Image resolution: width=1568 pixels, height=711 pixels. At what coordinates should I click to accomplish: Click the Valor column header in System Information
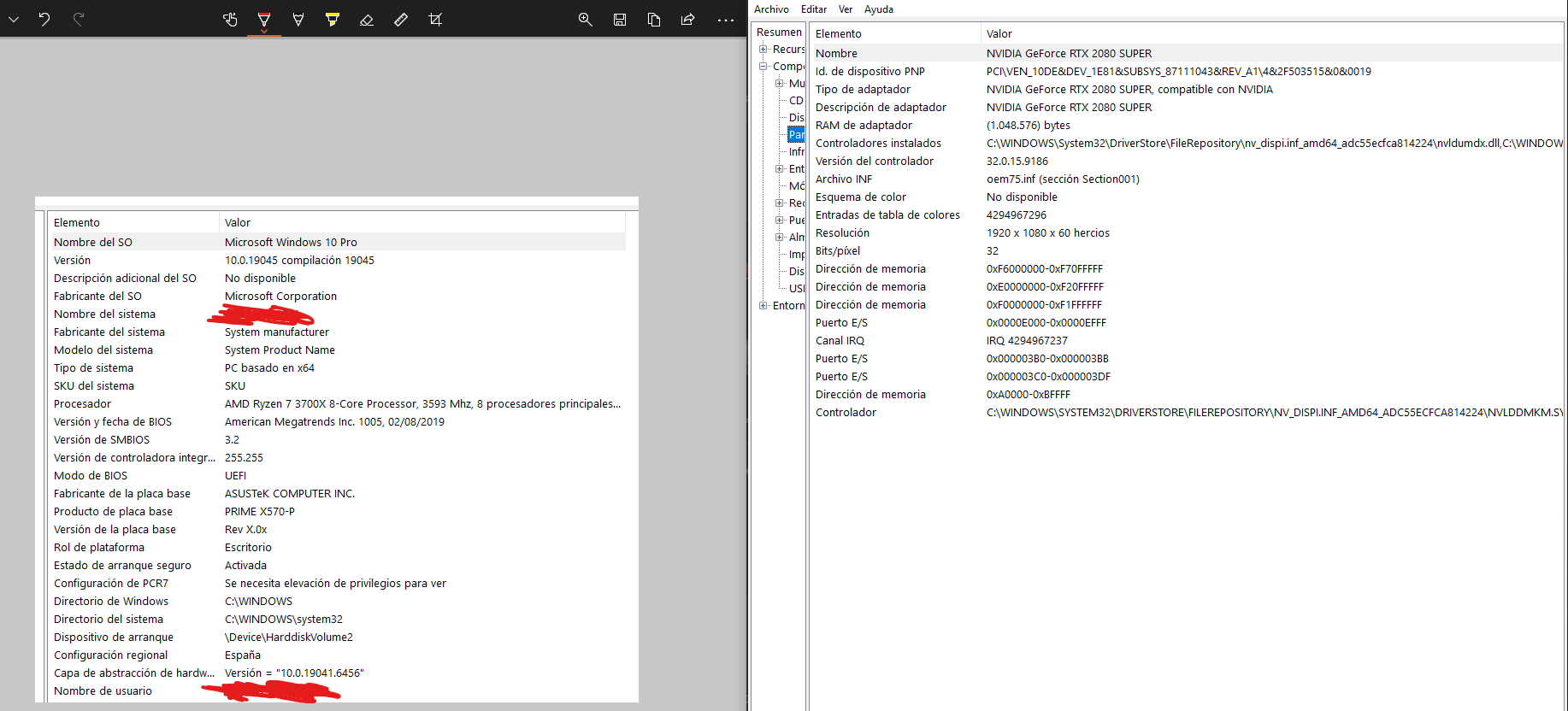(999, 33)
